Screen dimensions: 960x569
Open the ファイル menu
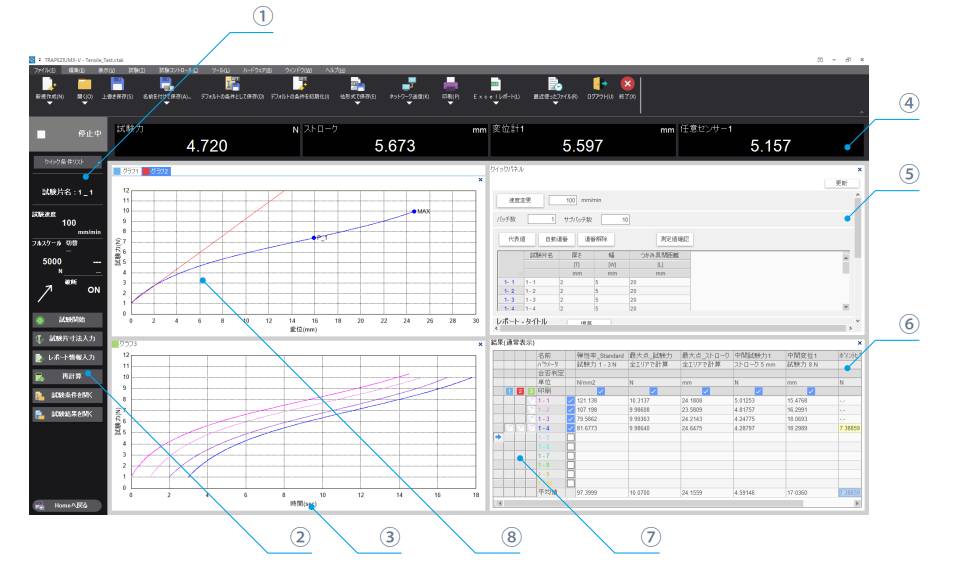(x=44, y=70)
